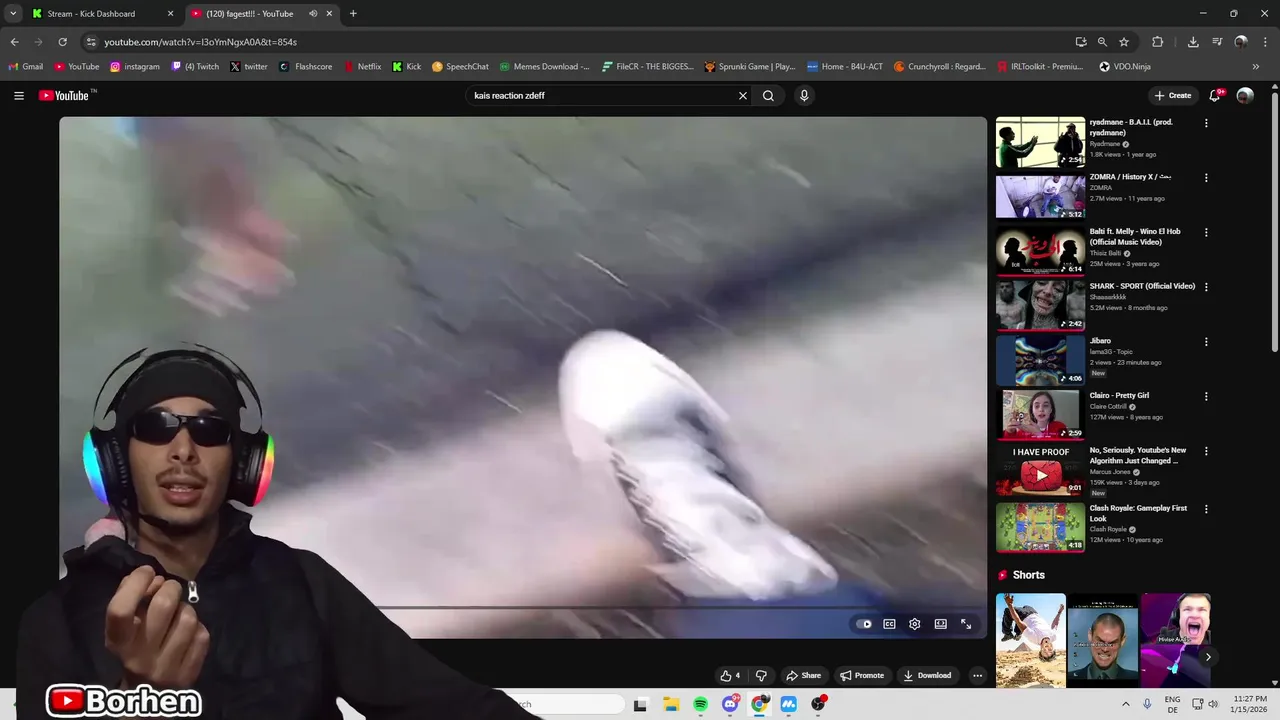1280x720 pixels.
Task: Click the YouTube search input field
Action: tap(600, 96)
